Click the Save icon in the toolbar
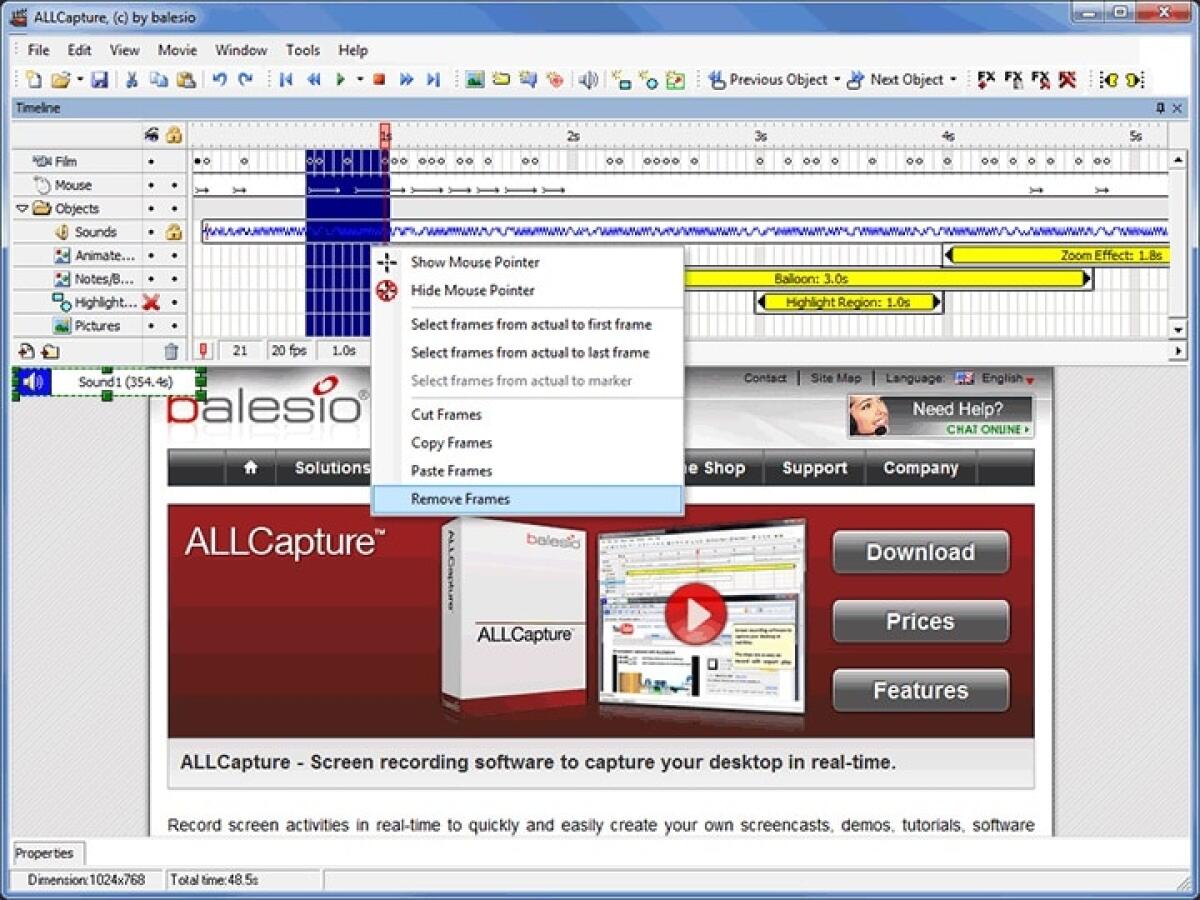1200x900 pixels. pos(101,79)
